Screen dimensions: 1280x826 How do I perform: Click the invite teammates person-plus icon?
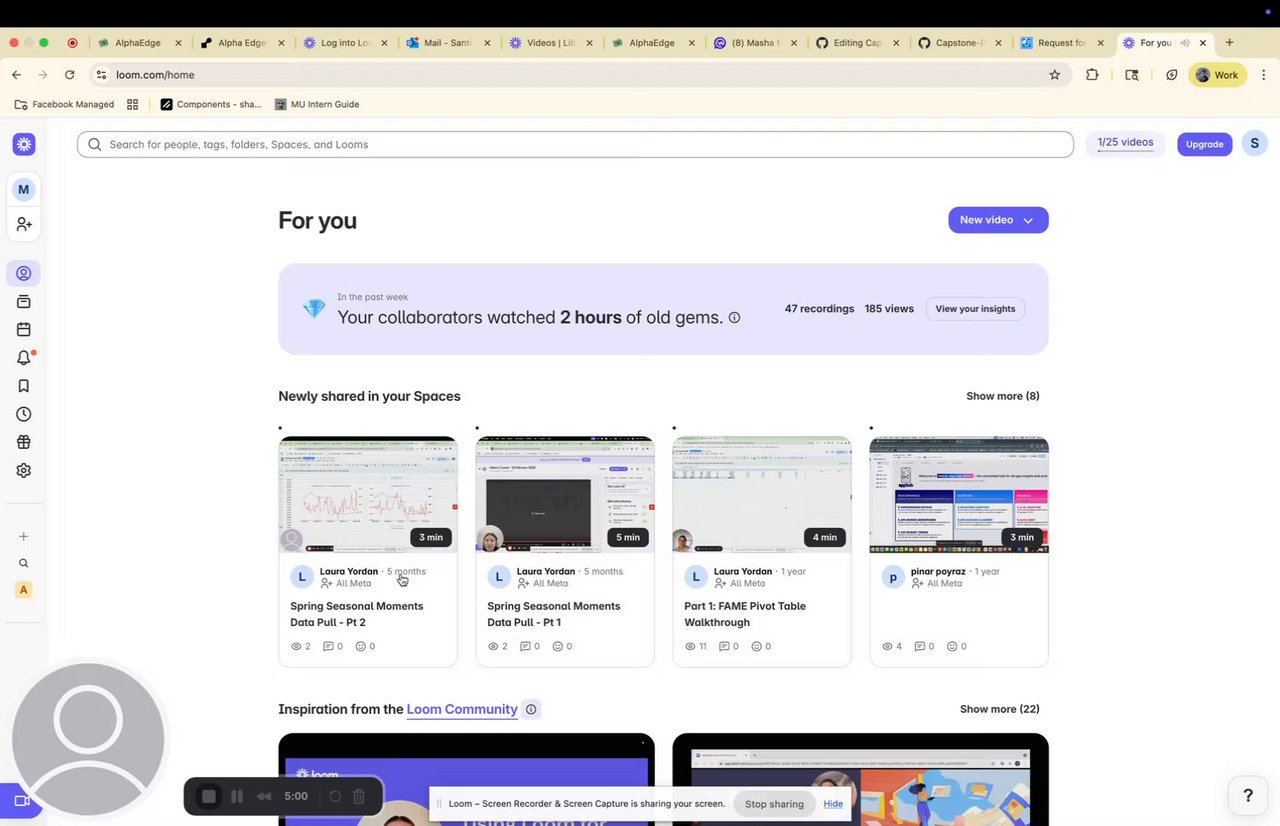[x=24, y=225]
